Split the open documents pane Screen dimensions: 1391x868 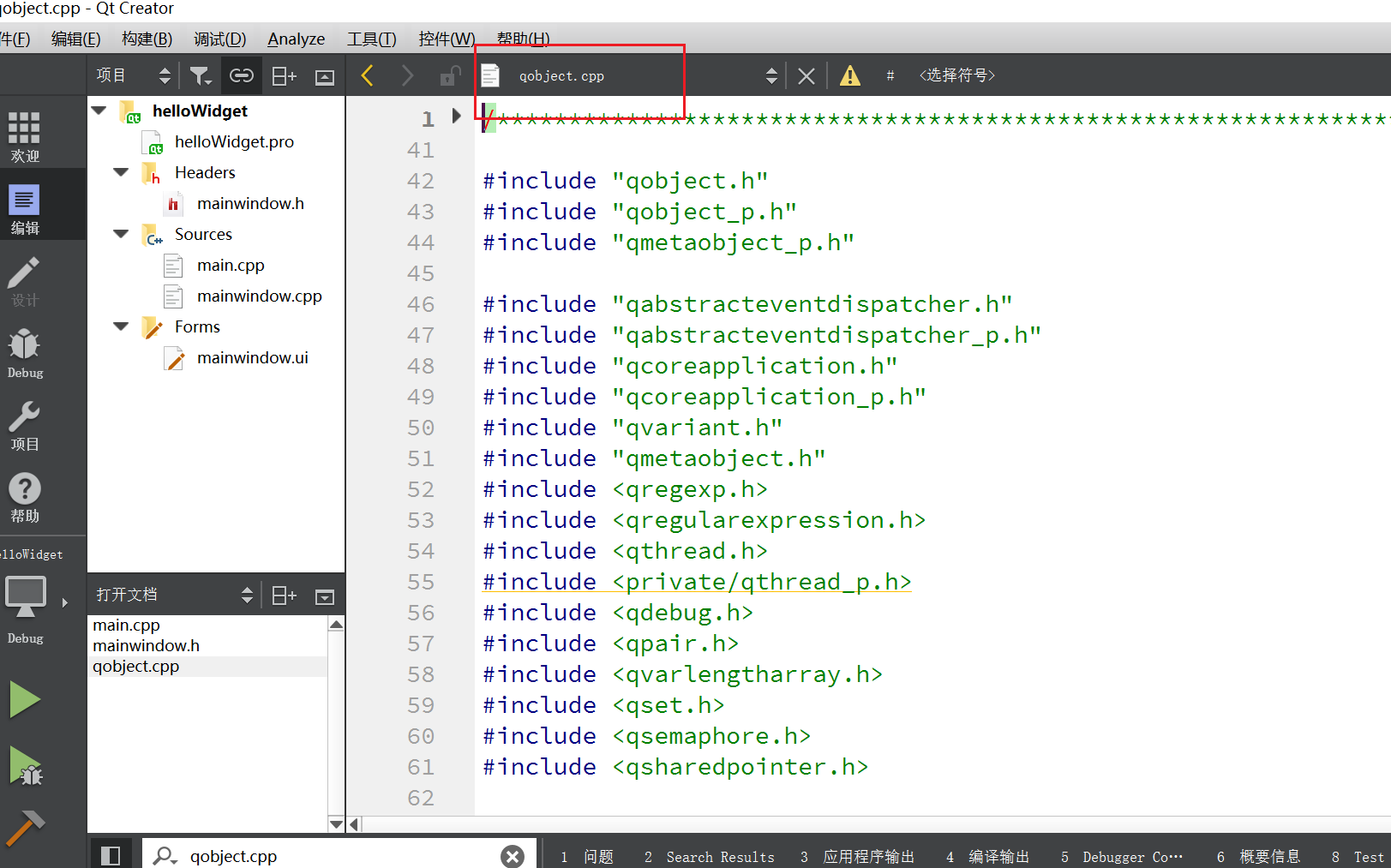click(x=284, y=595)
